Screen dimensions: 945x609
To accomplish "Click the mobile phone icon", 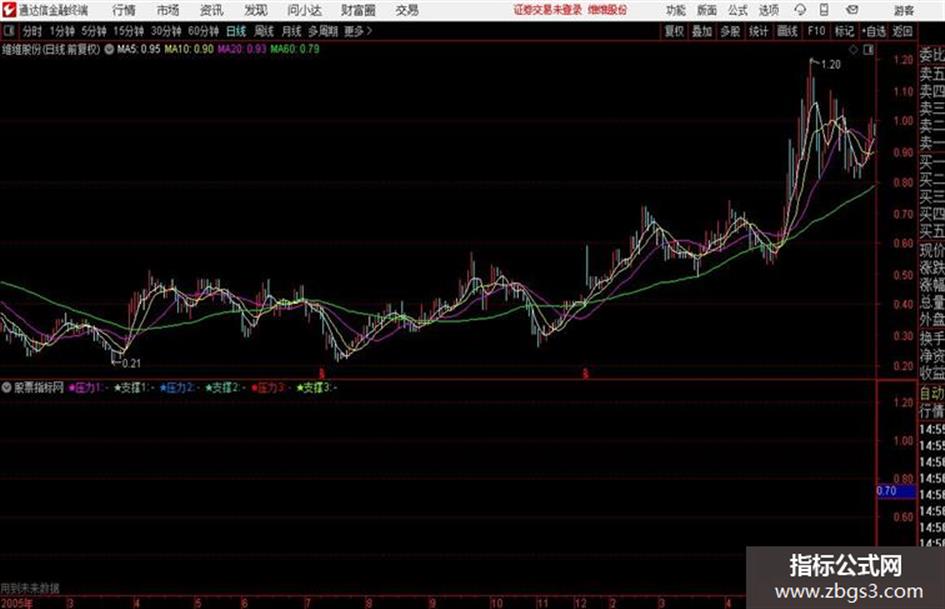I will pos(824,10).
